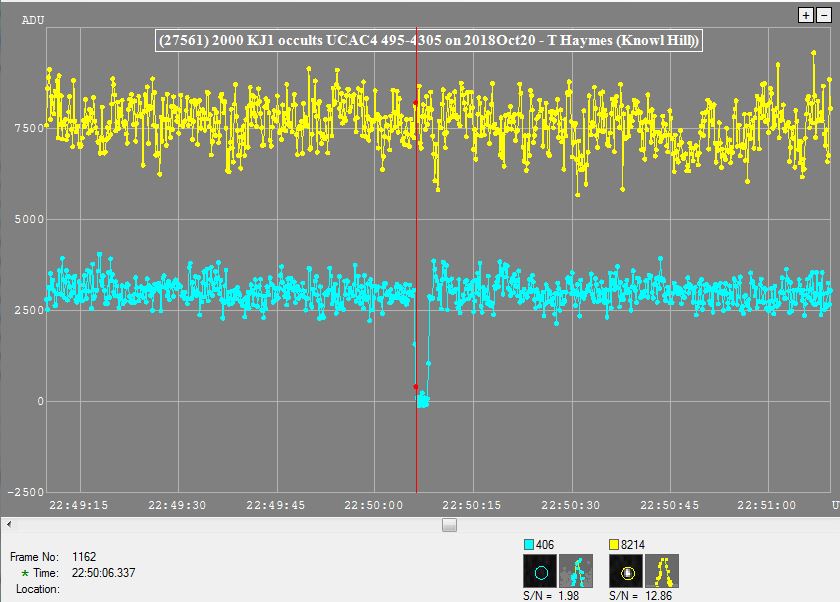Click the occultation dip cluster near zero ADU
The height and width of the screenshot is (602, 840).
423,401
